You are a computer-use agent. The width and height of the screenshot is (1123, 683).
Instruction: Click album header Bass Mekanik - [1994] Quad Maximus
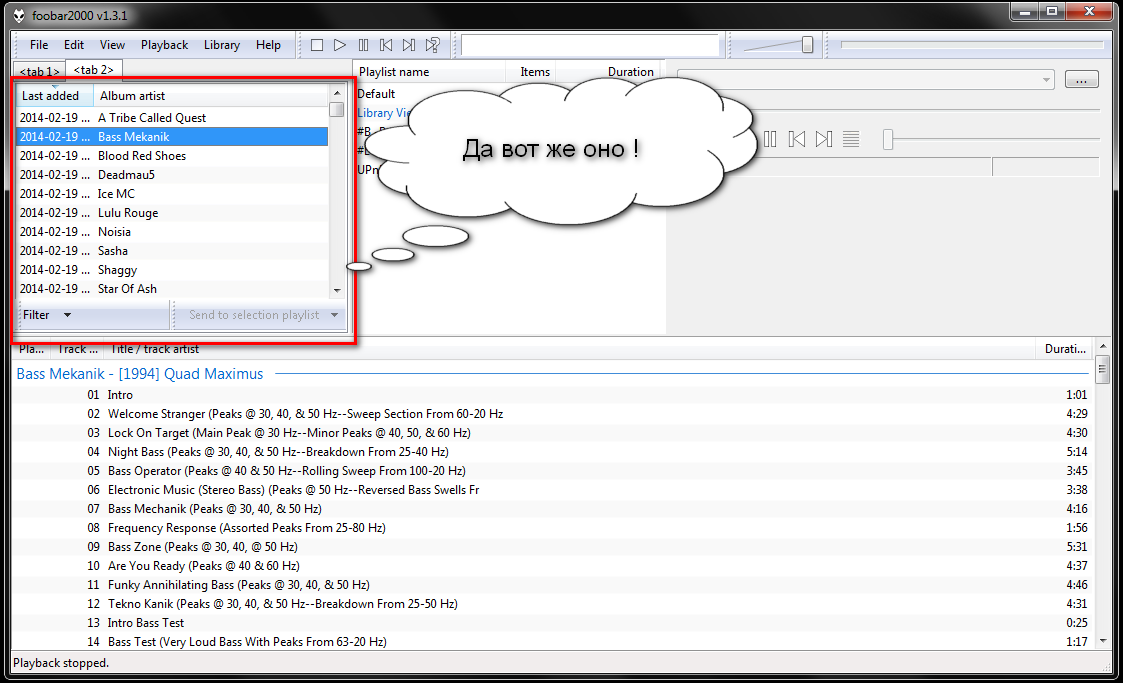pyautogui.click(x=140, y=374)
